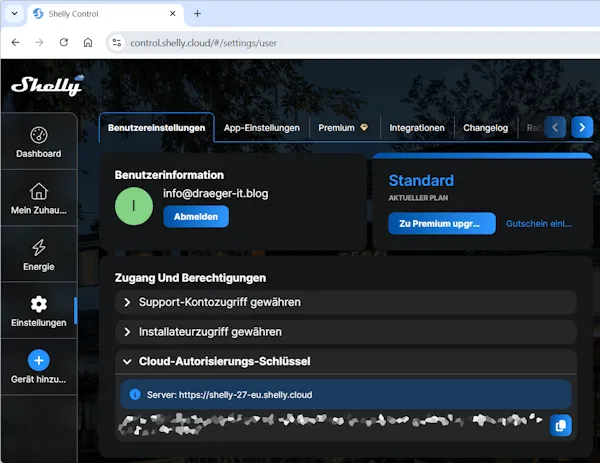Go to Mein Zuhause home section
This screenshot has height=463, width=600.
(38, 198)
